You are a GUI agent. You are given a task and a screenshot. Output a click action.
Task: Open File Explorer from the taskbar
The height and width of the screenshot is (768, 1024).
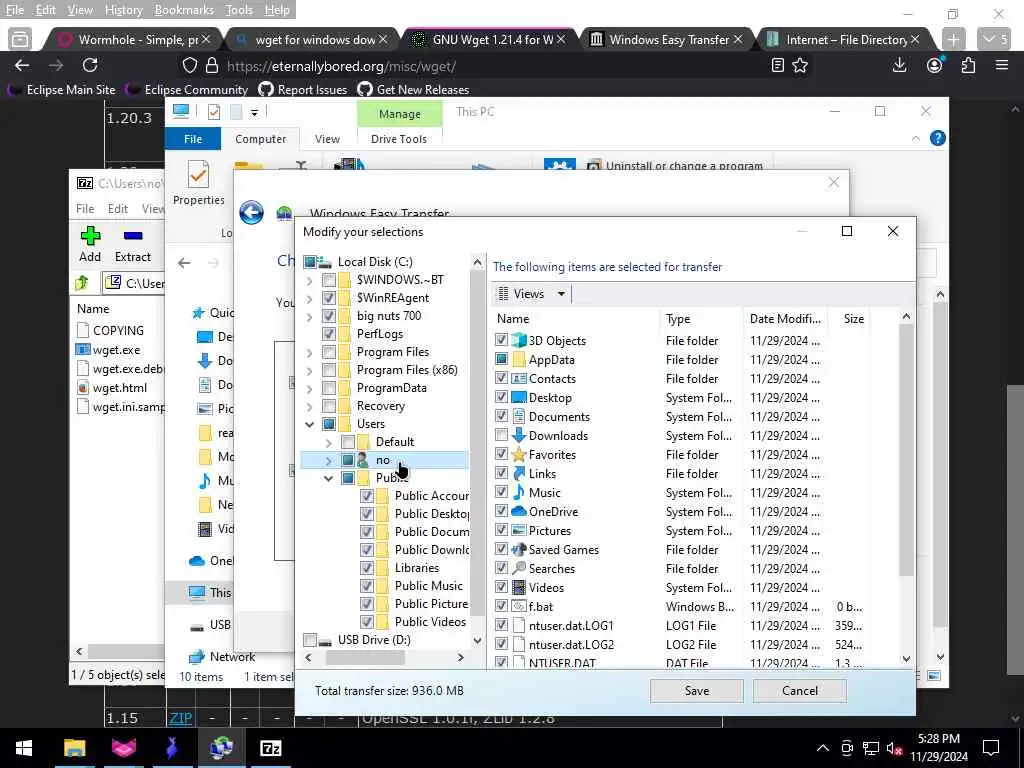pos(74,748)
